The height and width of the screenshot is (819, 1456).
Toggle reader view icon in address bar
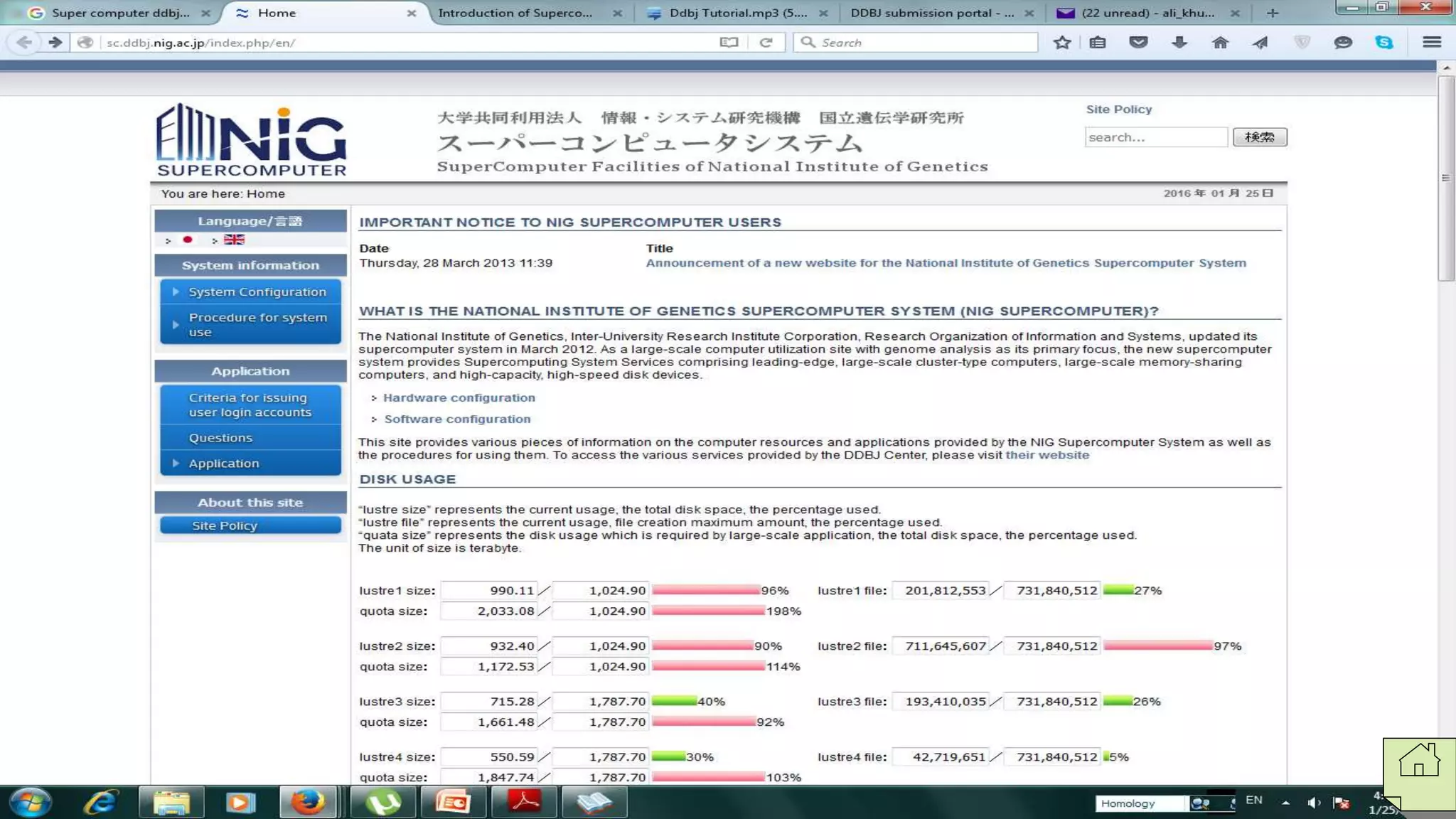click(729, 43)
